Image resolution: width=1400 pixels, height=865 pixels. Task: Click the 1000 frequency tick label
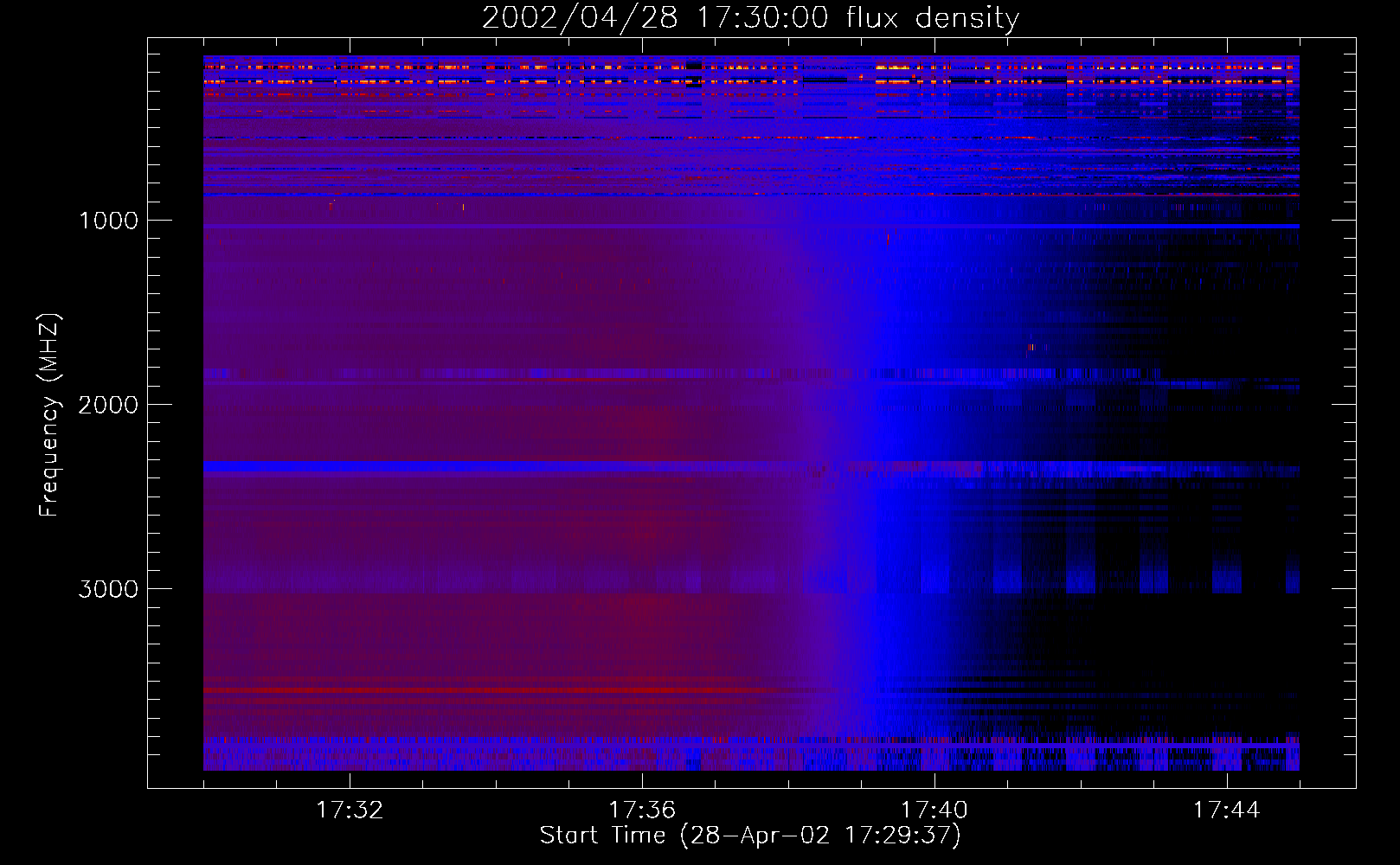[108, 221]
